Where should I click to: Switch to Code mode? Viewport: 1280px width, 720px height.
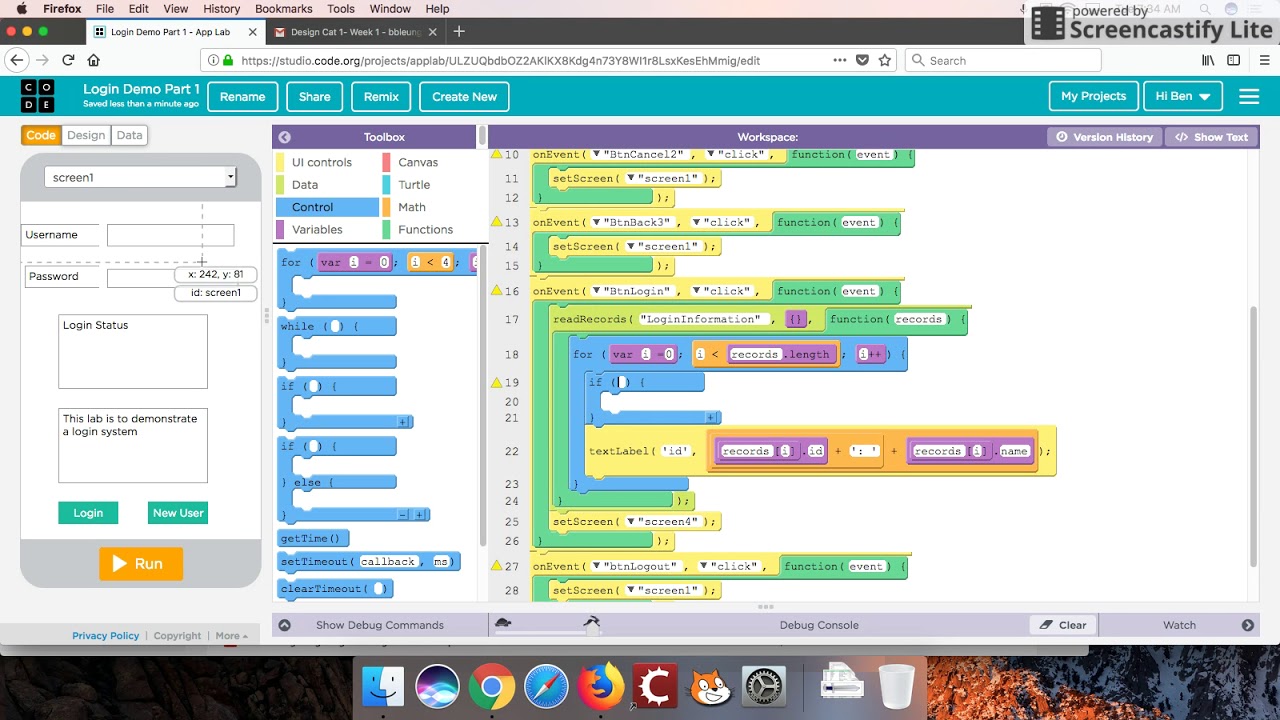(41, 135)
